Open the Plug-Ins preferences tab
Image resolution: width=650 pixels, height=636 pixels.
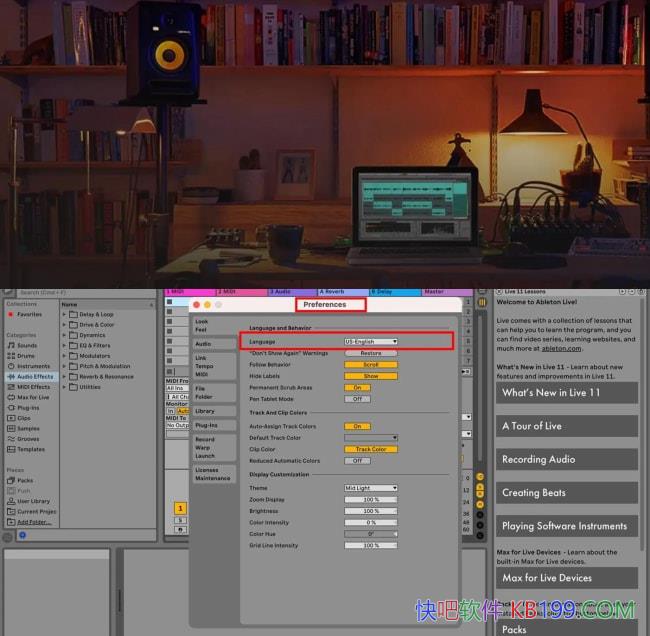(206, 425)
